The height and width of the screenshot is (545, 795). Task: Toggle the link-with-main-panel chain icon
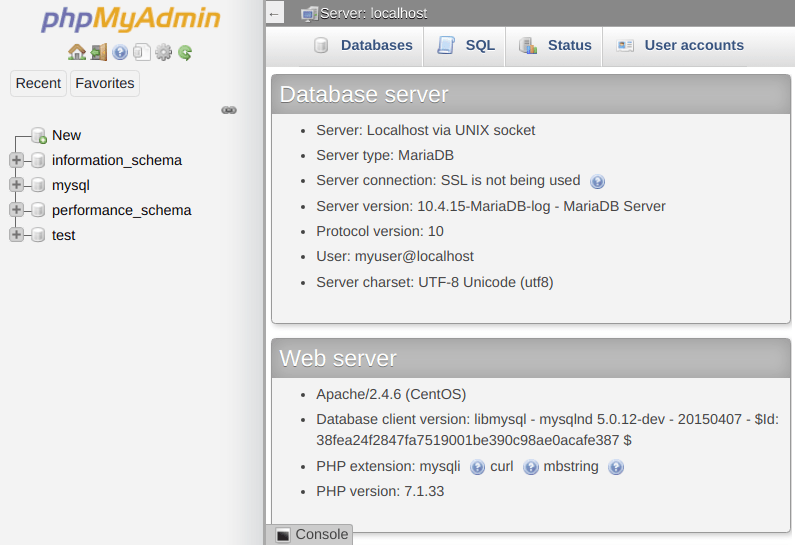tap(229, 110)
